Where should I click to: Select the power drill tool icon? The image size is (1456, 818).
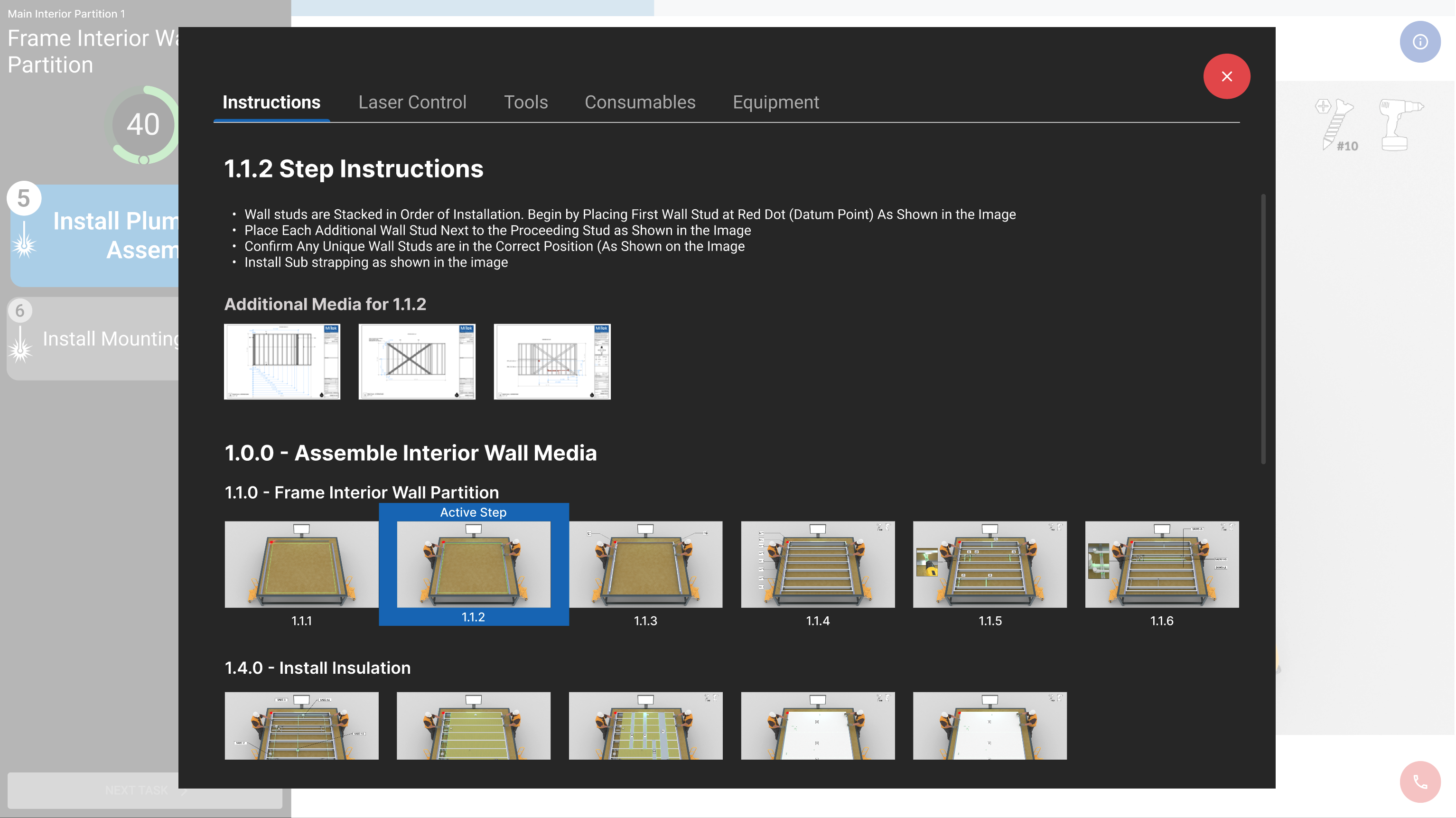pyautogui.click(x=1400, y=125)
